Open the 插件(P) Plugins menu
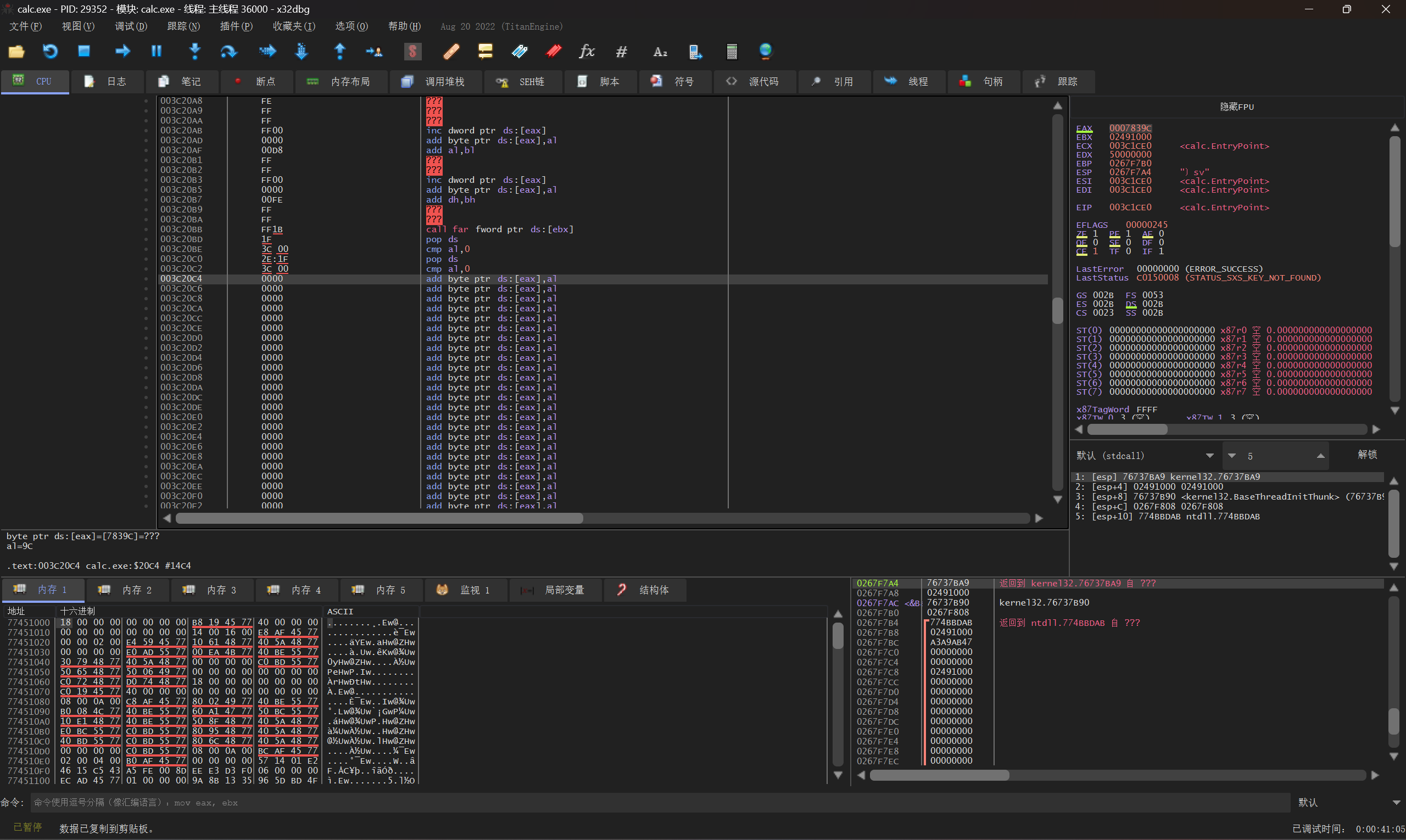 [236, 26]
